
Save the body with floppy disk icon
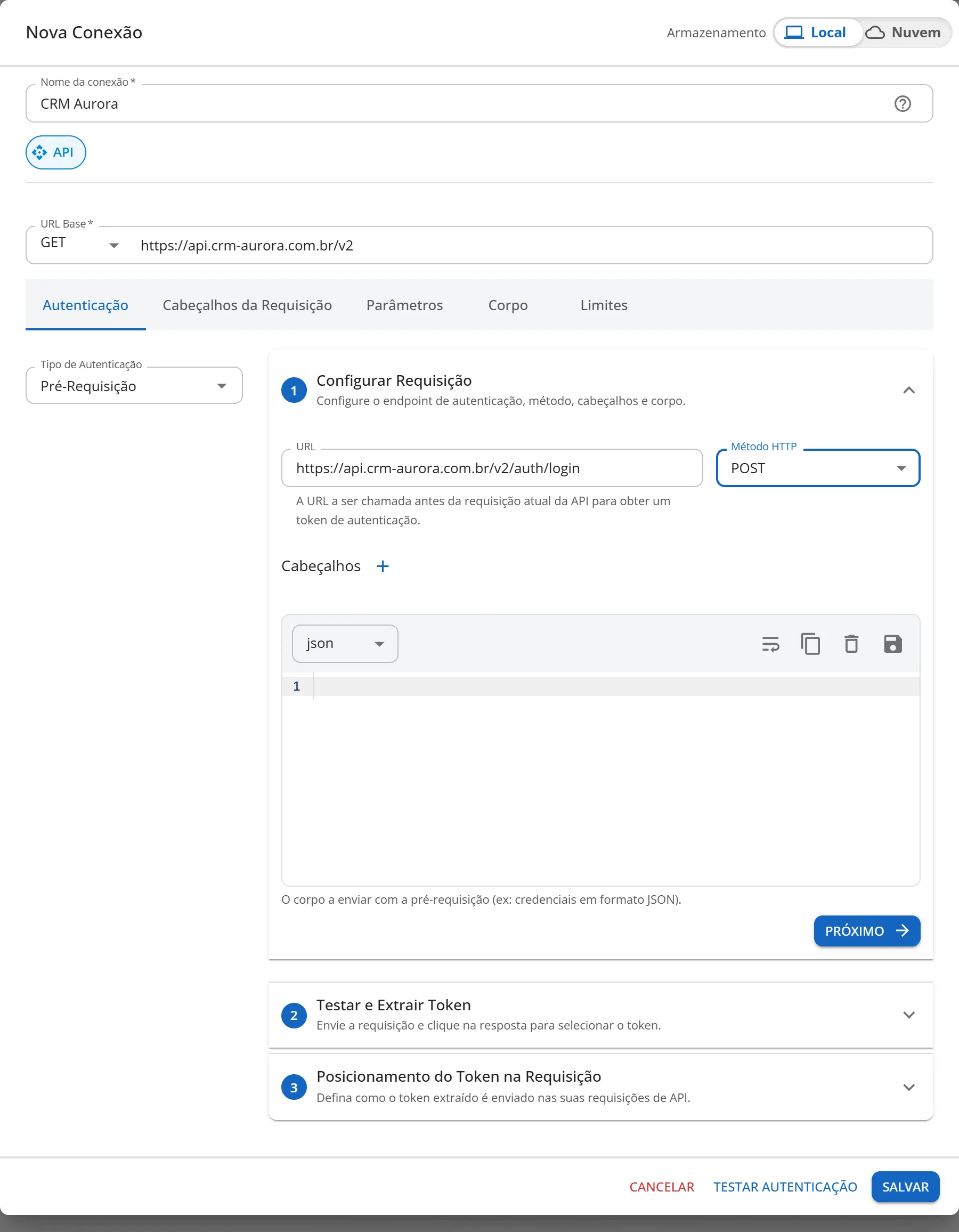click(x=892, y=644)
